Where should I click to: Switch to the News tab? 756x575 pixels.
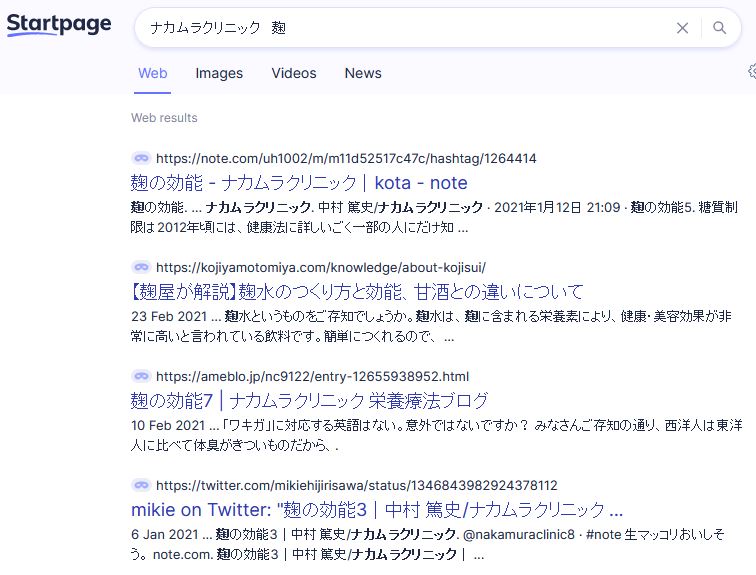[363, 73]
